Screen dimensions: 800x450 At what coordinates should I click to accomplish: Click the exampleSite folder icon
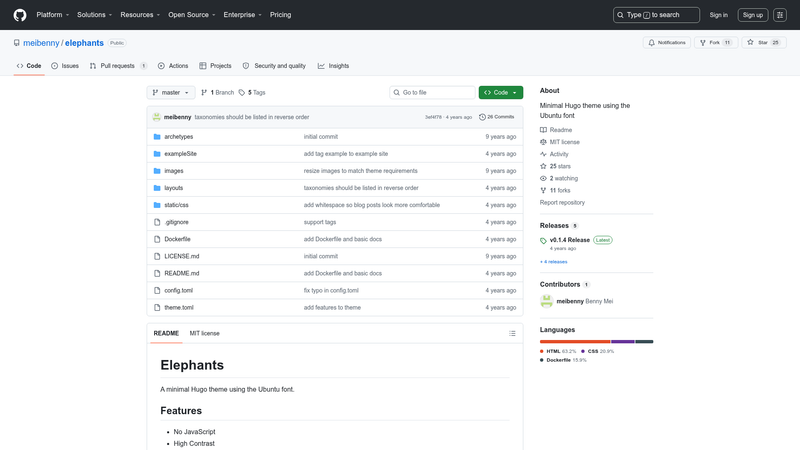157,154
